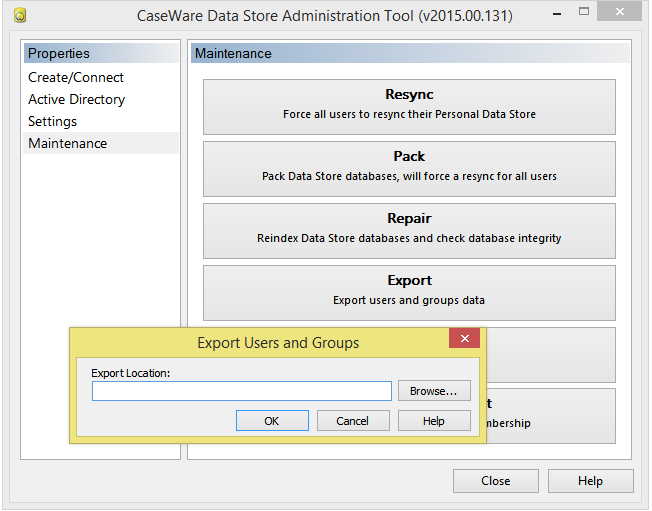Confirm export with OK button
This screenshot has height=511, width=652.
[272, 421]
